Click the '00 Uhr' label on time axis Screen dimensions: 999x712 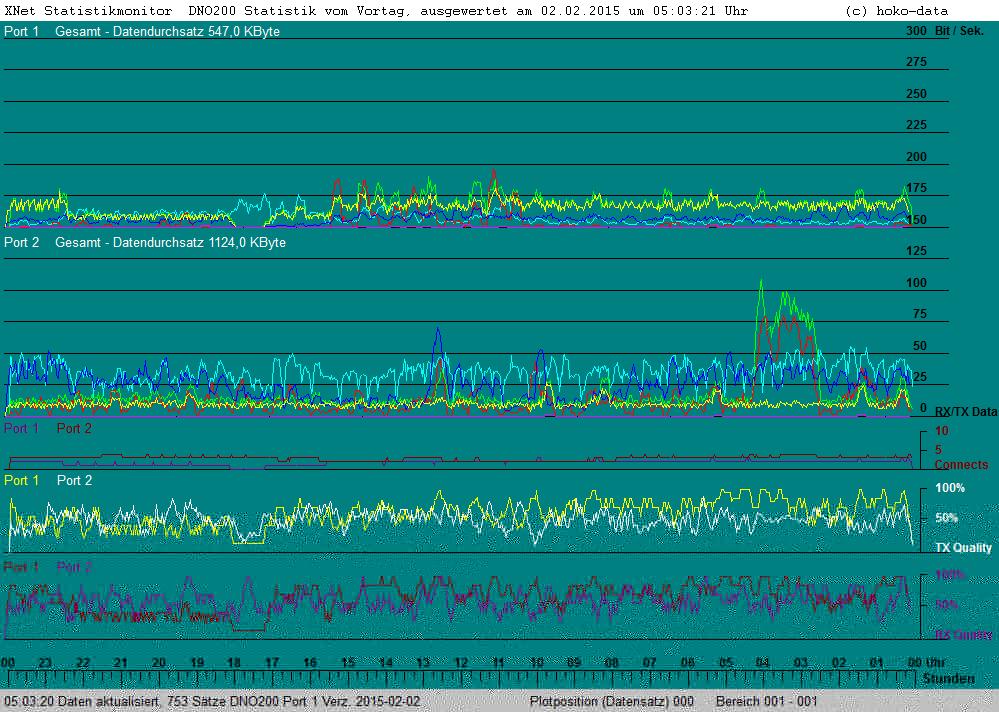tap(926, 662)
